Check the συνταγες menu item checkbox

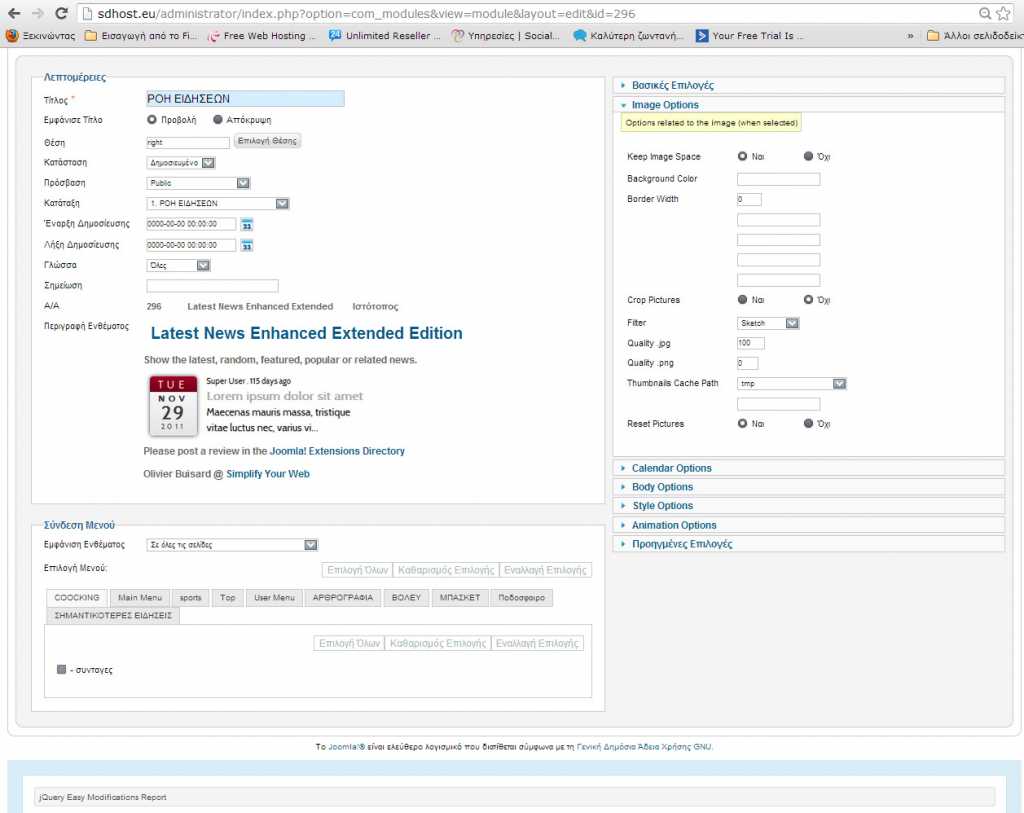[62, 670]
